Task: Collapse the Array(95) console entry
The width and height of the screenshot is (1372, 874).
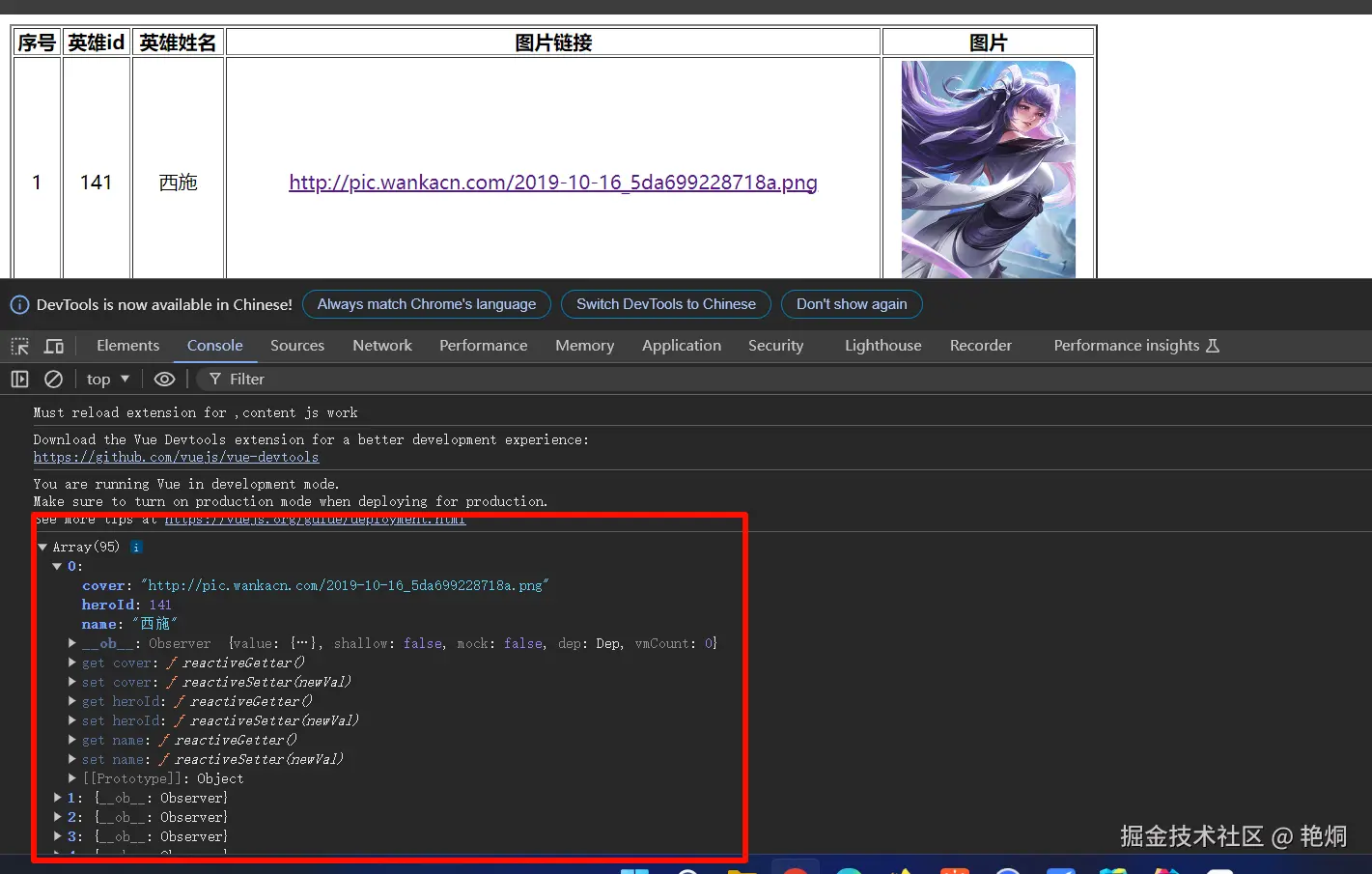Action: click(x=42, y=548)
